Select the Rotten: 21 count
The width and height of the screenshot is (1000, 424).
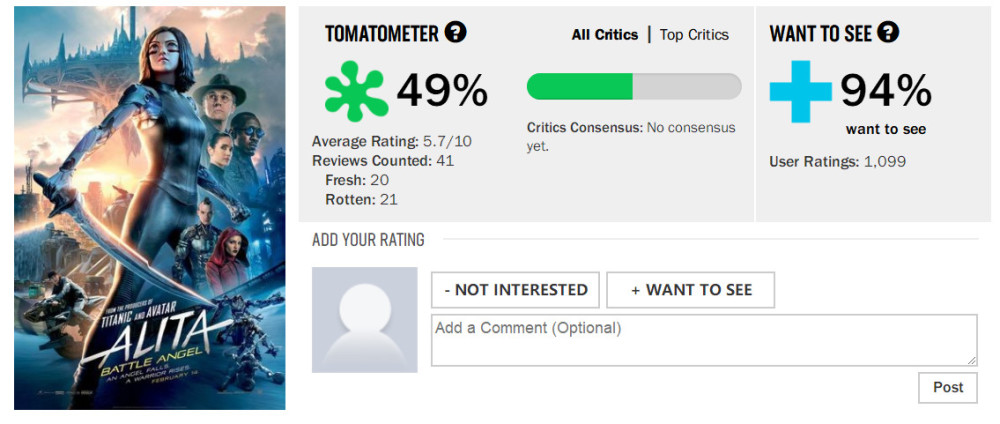361,199
